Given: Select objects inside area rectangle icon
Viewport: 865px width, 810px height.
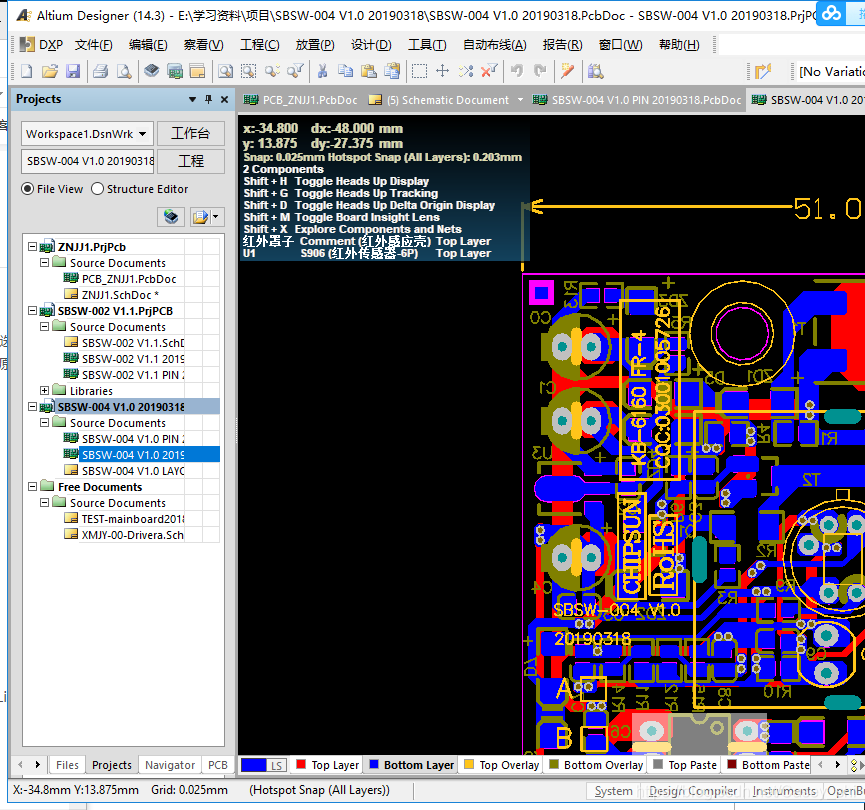Looking at the screenshot, I should [419, 71].
